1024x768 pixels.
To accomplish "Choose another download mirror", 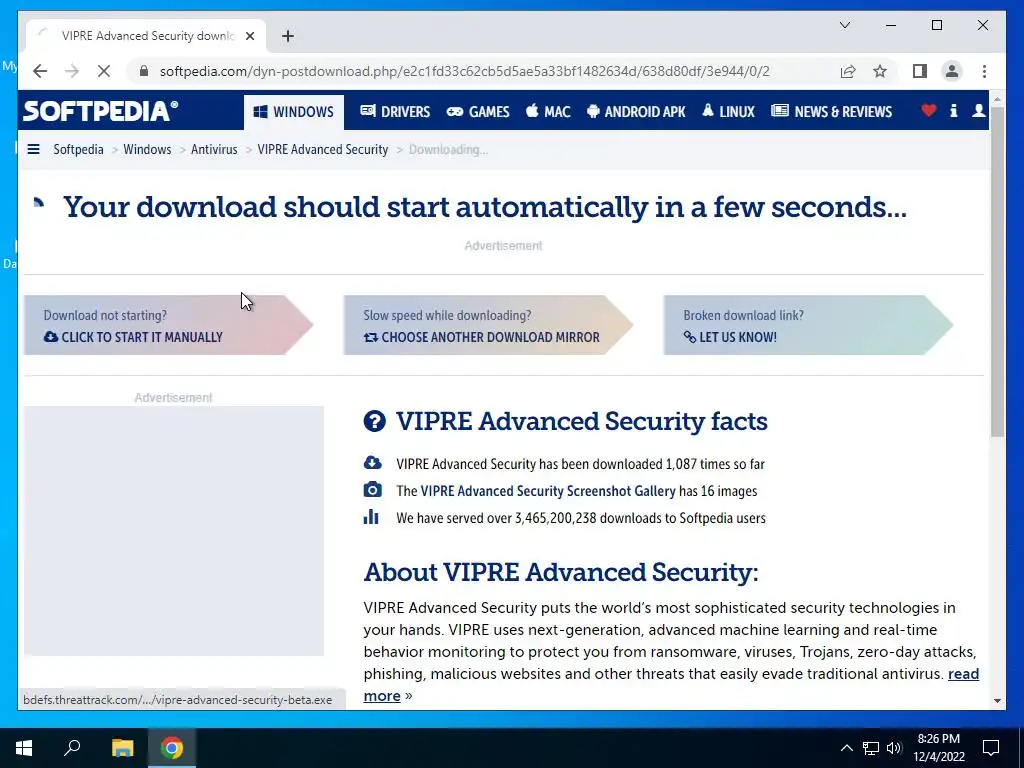I will 488,325.
